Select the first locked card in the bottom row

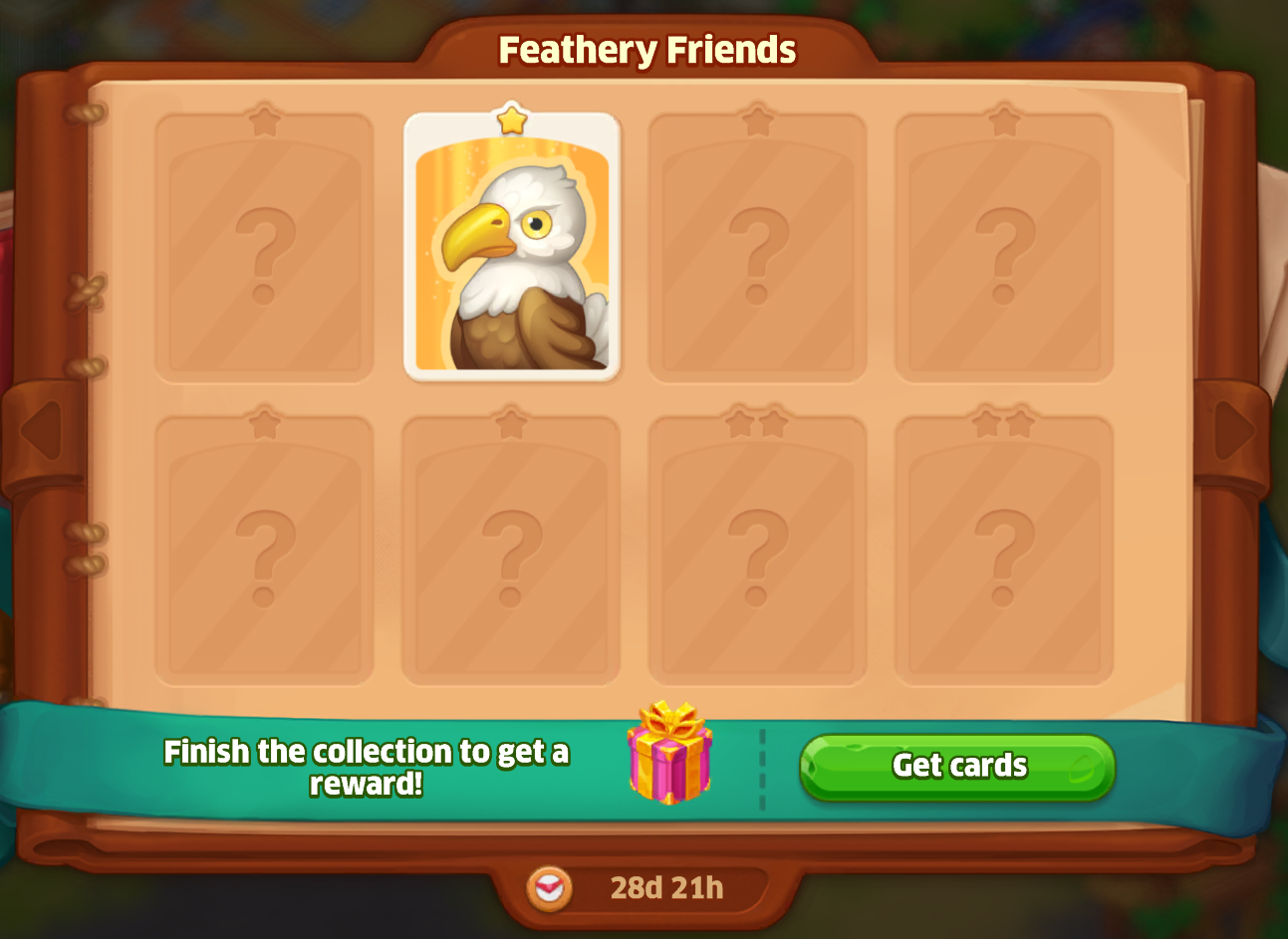(264, 551)
